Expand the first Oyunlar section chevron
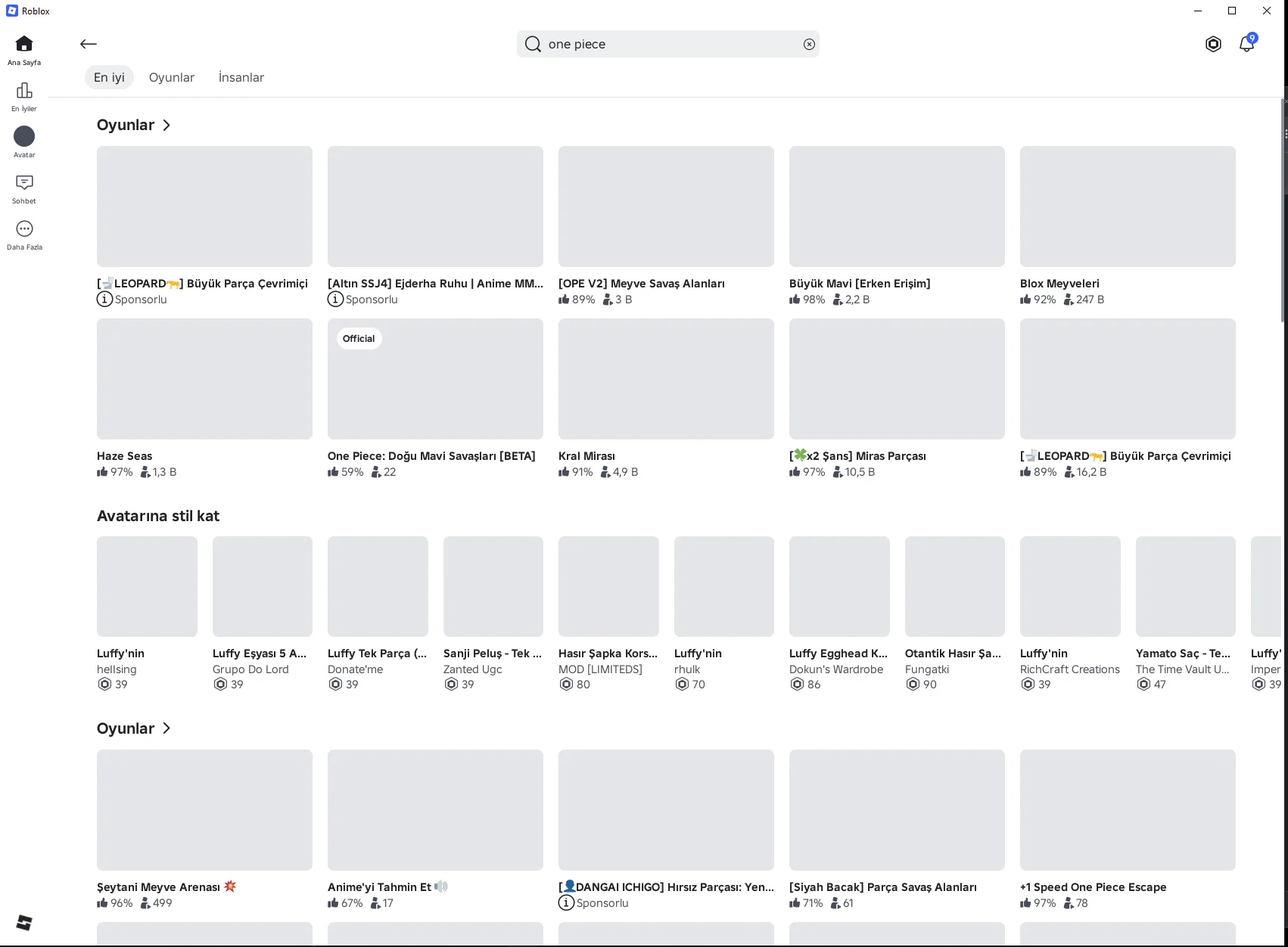This screenshot has width=1288, height=947. click(x=166, y=125)
